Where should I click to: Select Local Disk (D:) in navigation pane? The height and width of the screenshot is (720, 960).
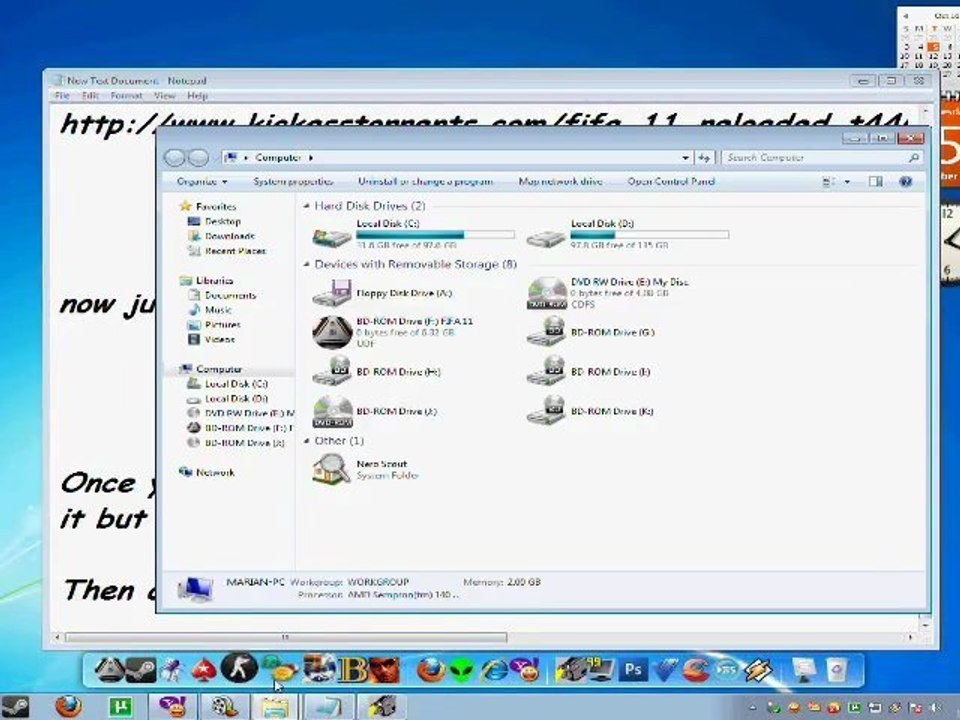[236, 399]
